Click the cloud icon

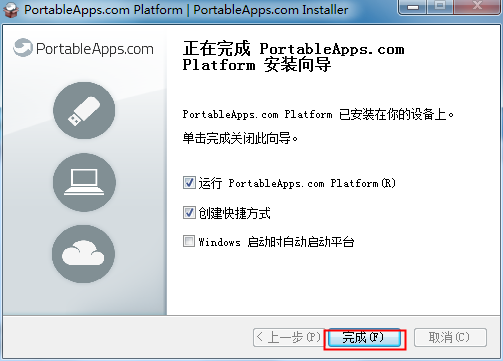pyautogui.click(x=83, y=254)
